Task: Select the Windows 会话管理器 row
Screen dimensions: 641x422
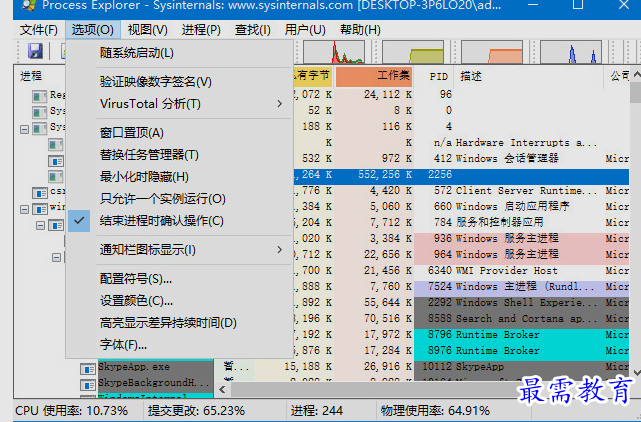Action: pyautogui.click(x=461, y=159)
